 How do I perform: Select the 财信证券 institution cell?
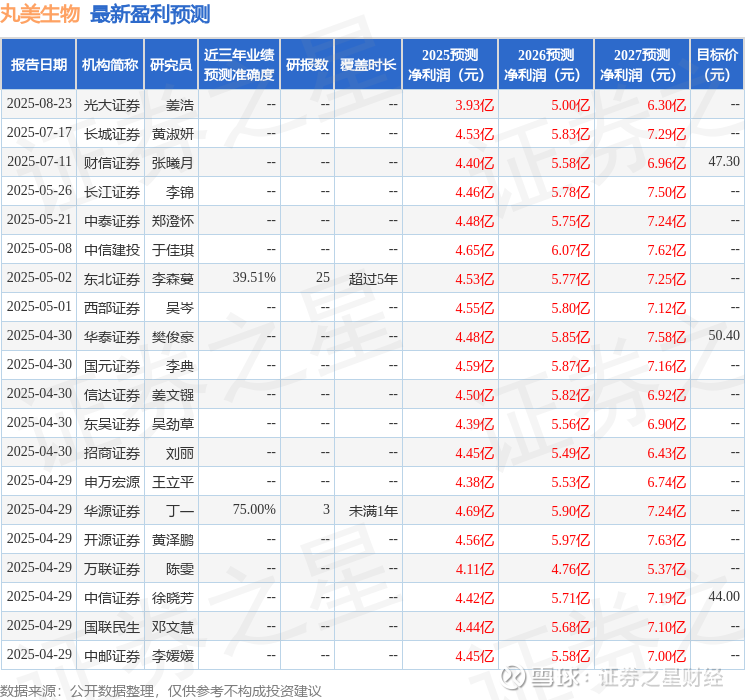pos(112,163)
